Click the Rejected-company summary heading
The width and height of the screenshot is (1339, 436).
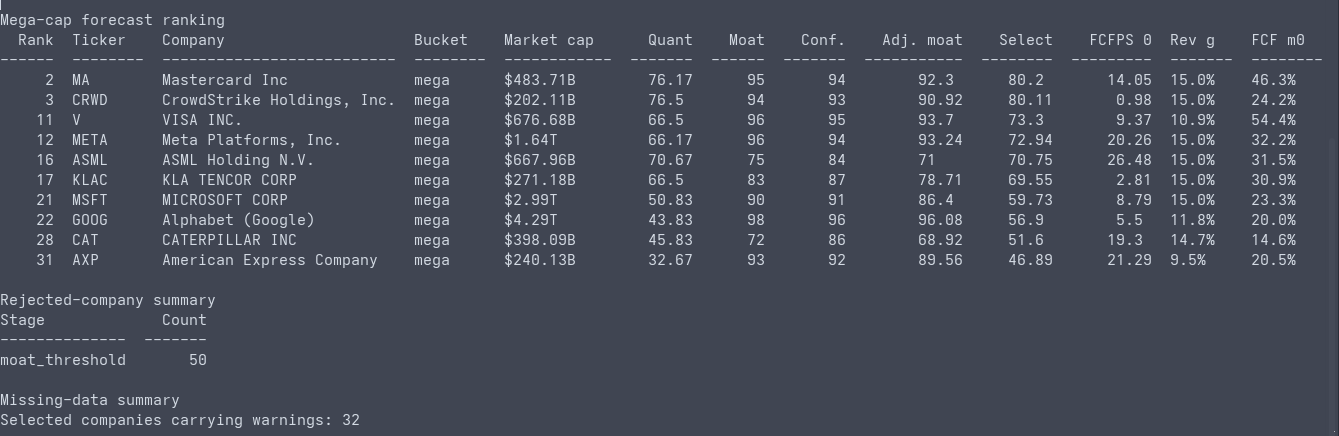pos(108,300)
